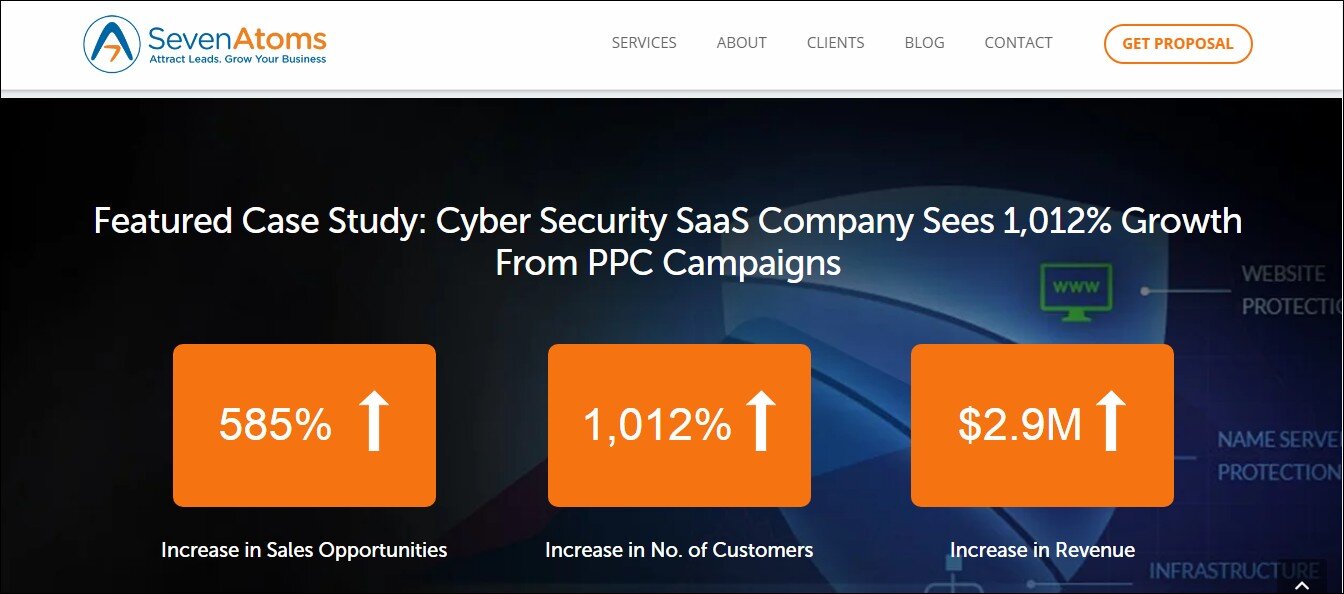Click the 1,012% statistic figure
This screenshot has height=594, width=1344.
pyautogui.click(x=657, y=425)
